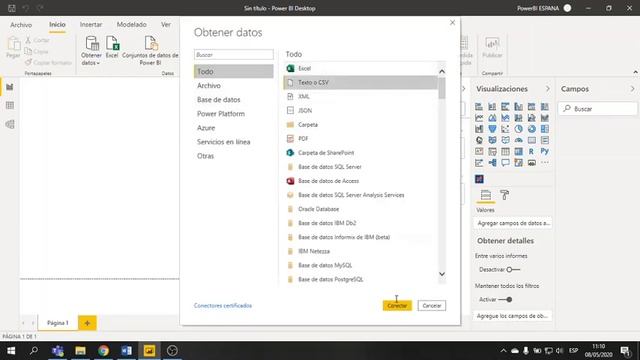Open the Windows Start menu

tap(11, 351)
